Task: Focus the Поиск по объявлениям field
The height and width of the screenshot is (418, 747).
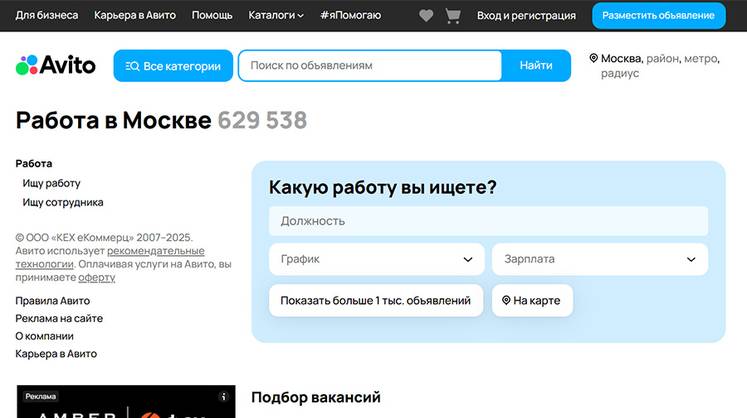Action: [370, 65]
